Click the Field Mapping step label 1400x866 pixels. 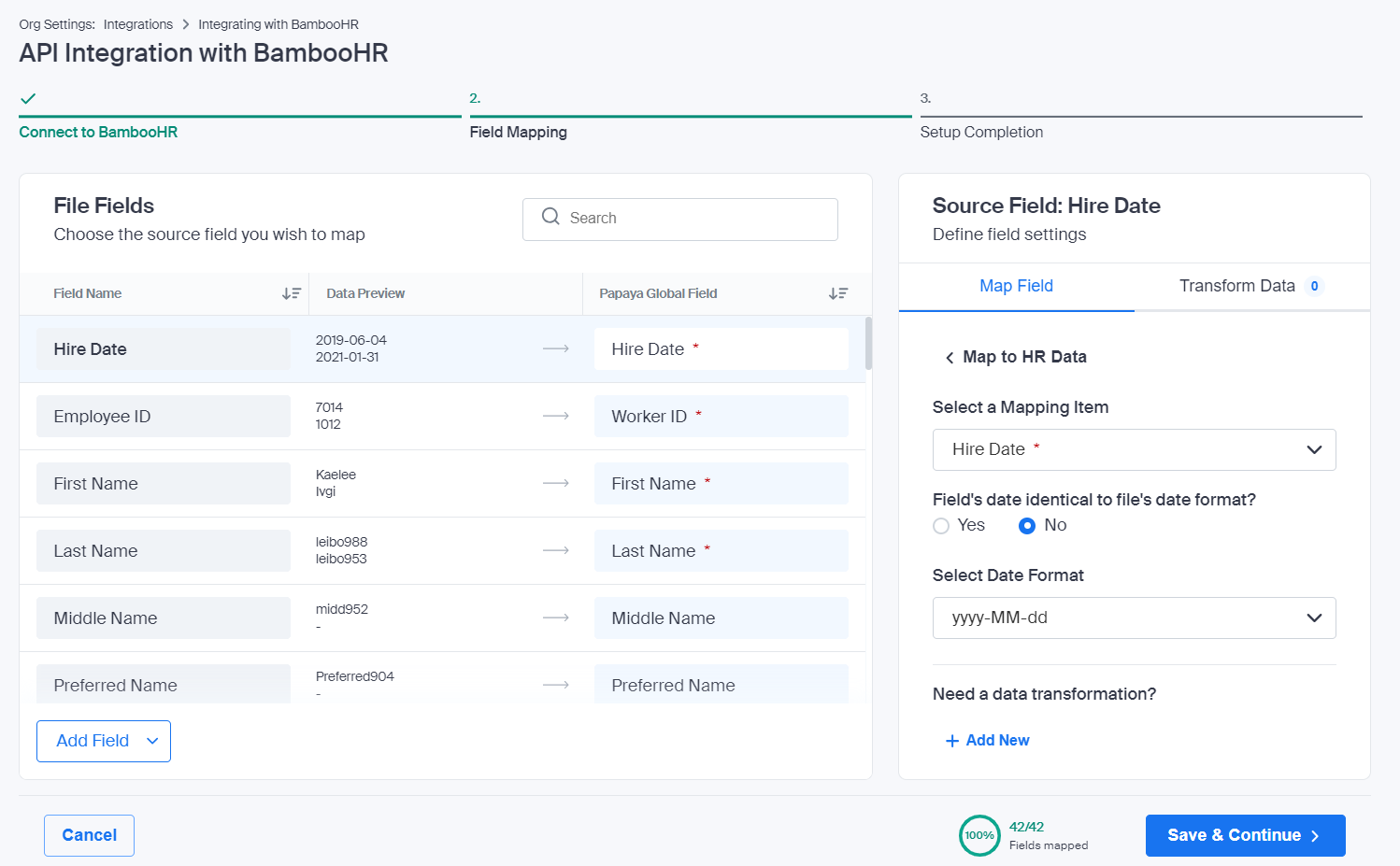click(x=519, y=132)
